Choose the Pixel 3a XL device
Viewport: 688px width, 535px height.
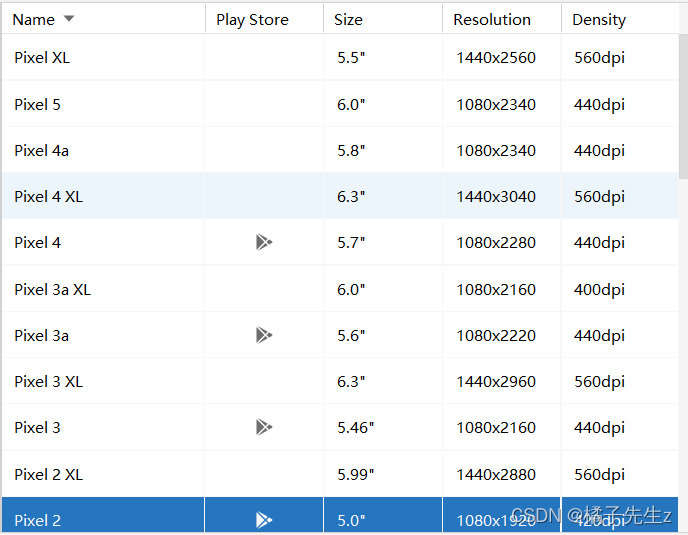(340, 289)
